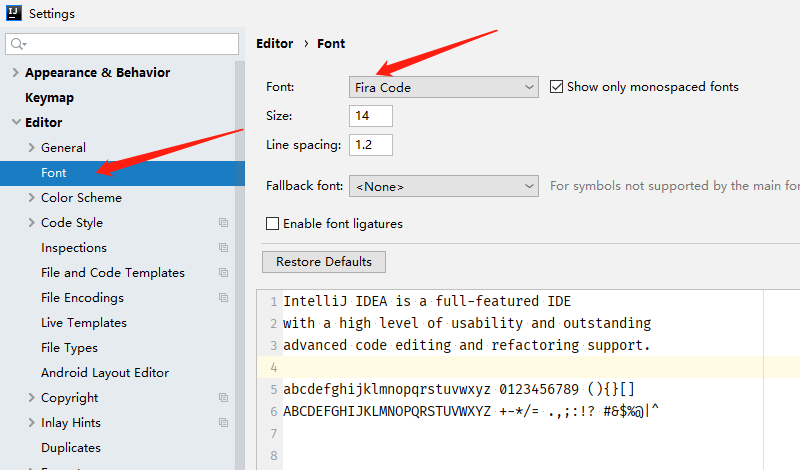
Task: Click the settings tree vertical scrollbar
Action: point(240,265)
